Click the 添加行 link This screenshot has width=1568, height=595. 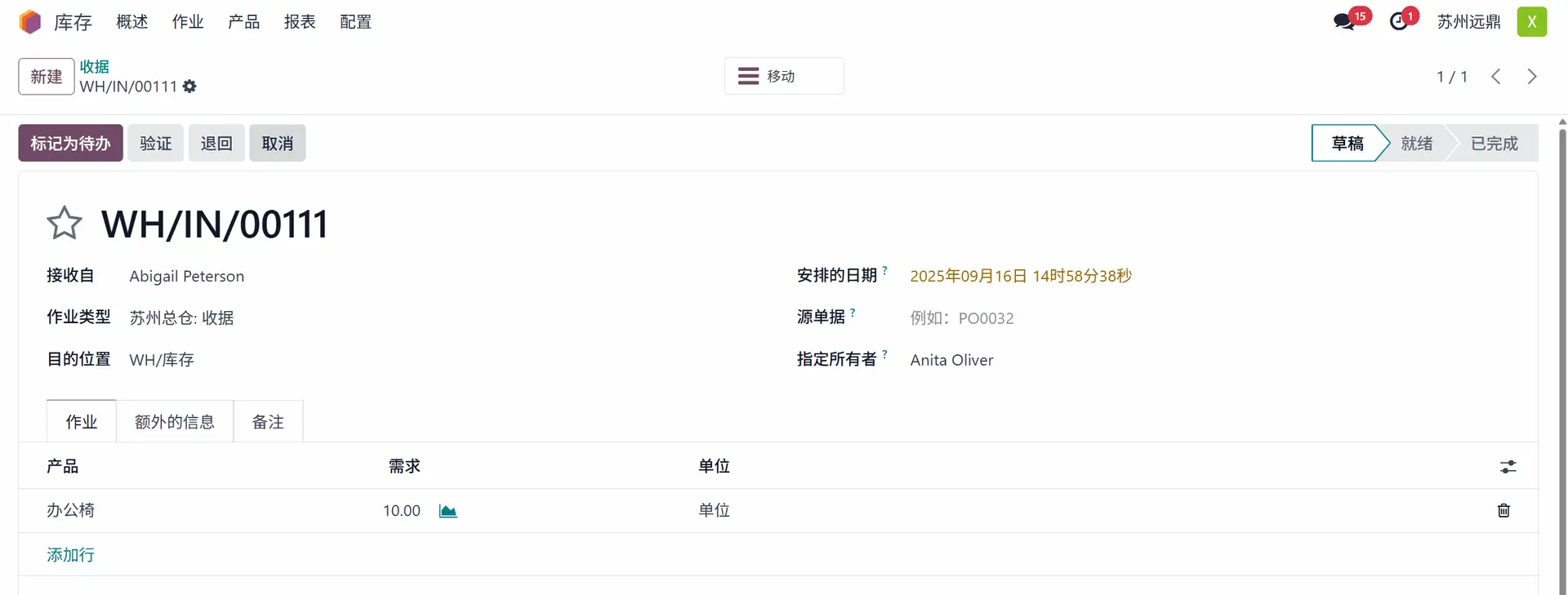70,555
